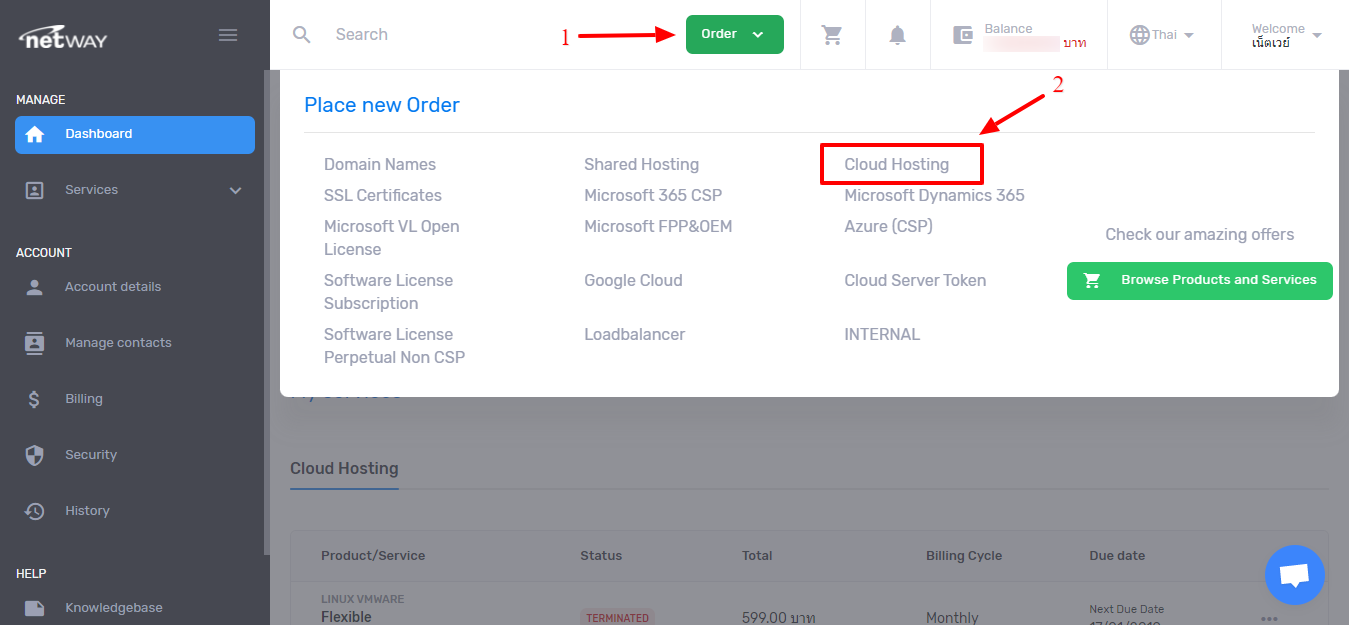Click the Security shield icon in sidebar

[35, 455]
